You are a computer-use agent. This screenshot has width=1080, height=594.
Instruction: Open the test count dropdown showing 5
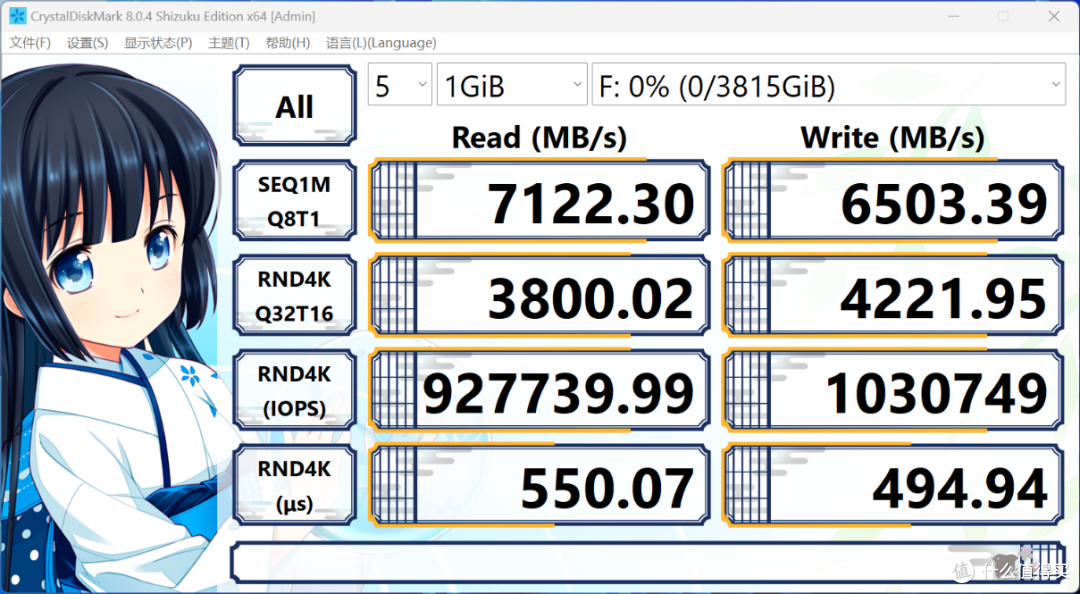click(x=399, y=86)
